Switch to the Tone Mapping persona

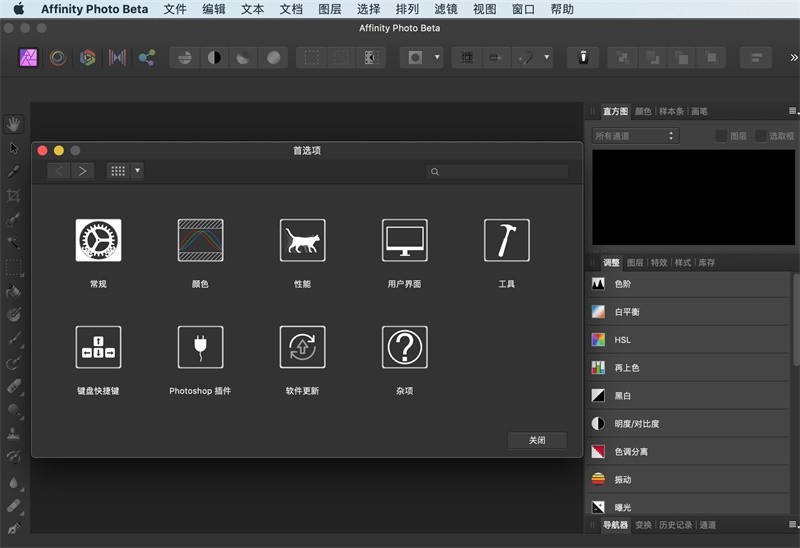click(x=117, y=58)
